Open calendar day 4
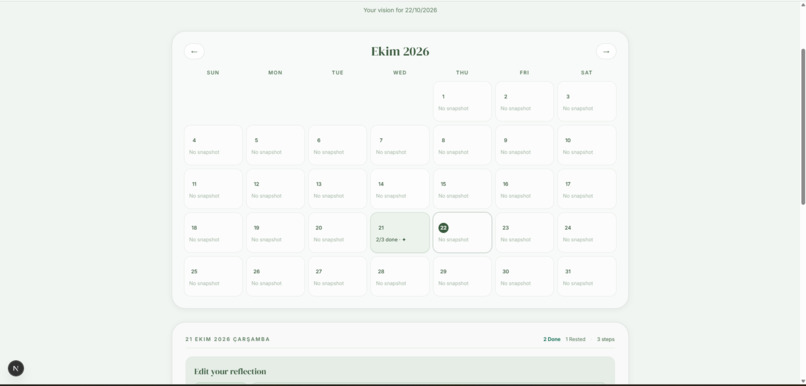806x386 pixels. [213, 145]
